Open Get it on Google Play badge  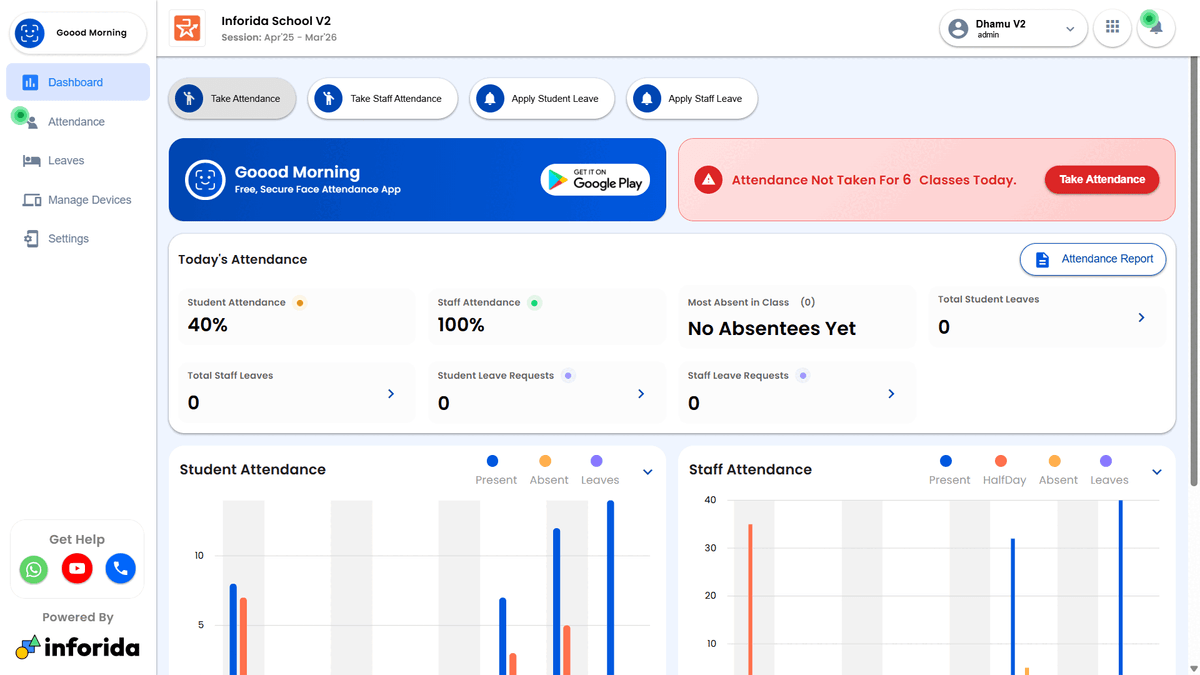tap(596, 180)
